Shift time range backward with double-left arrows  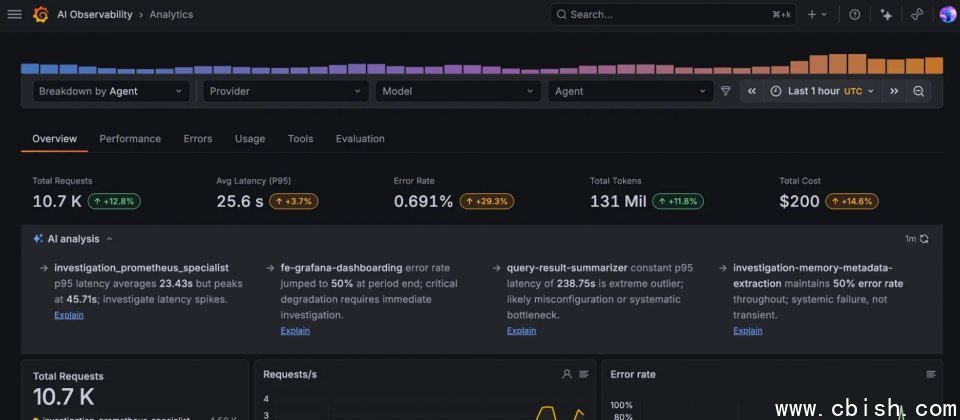751,91
